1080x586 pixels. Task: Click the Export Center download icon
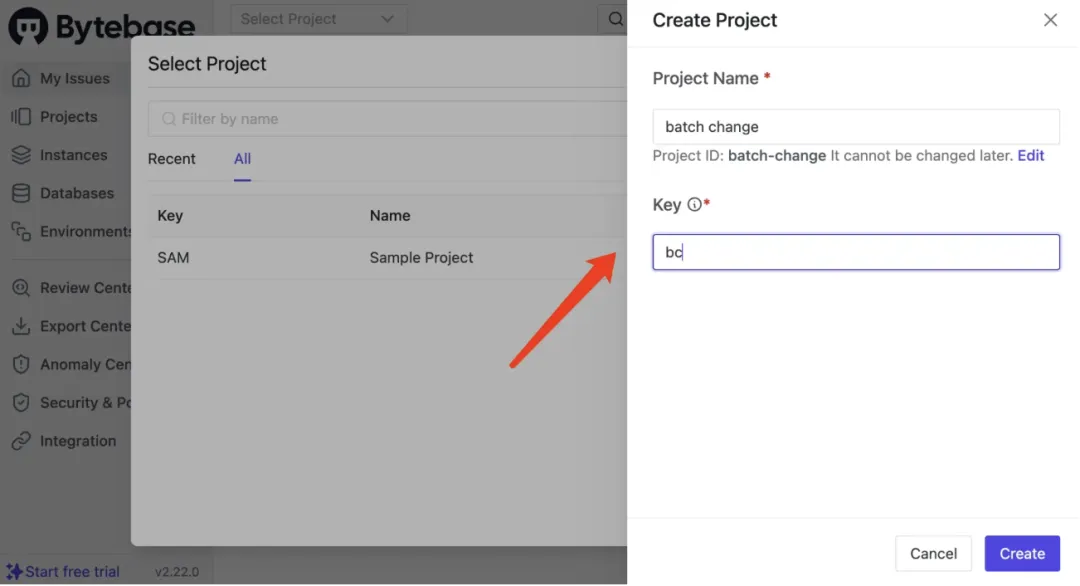click(21, 326)
